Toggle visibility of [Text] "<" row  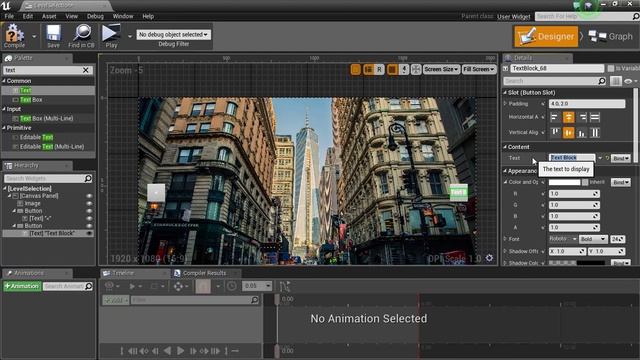[x=89, y=218]
